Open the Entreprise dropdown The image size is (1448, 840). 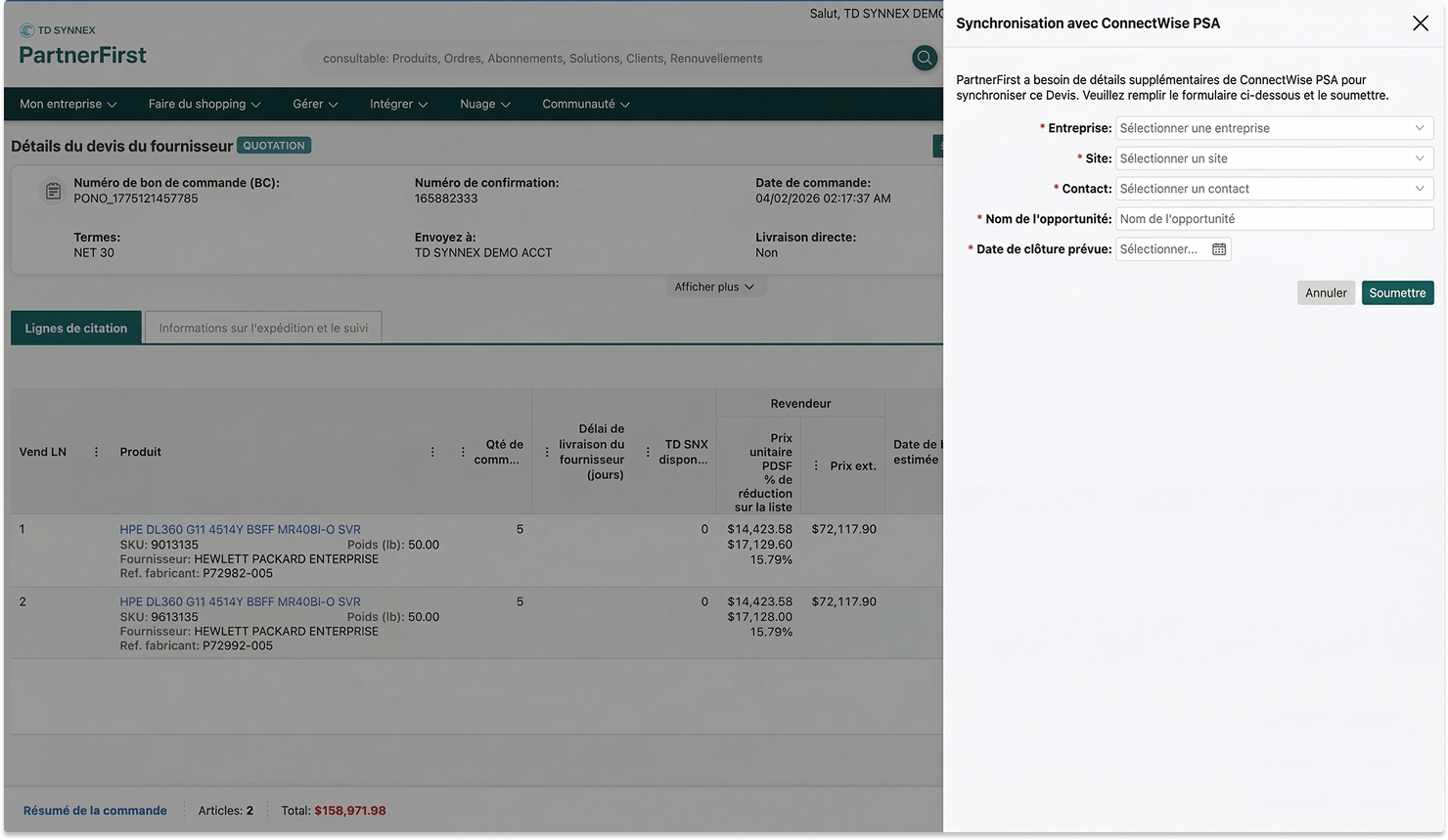(x=1274, y=128)
